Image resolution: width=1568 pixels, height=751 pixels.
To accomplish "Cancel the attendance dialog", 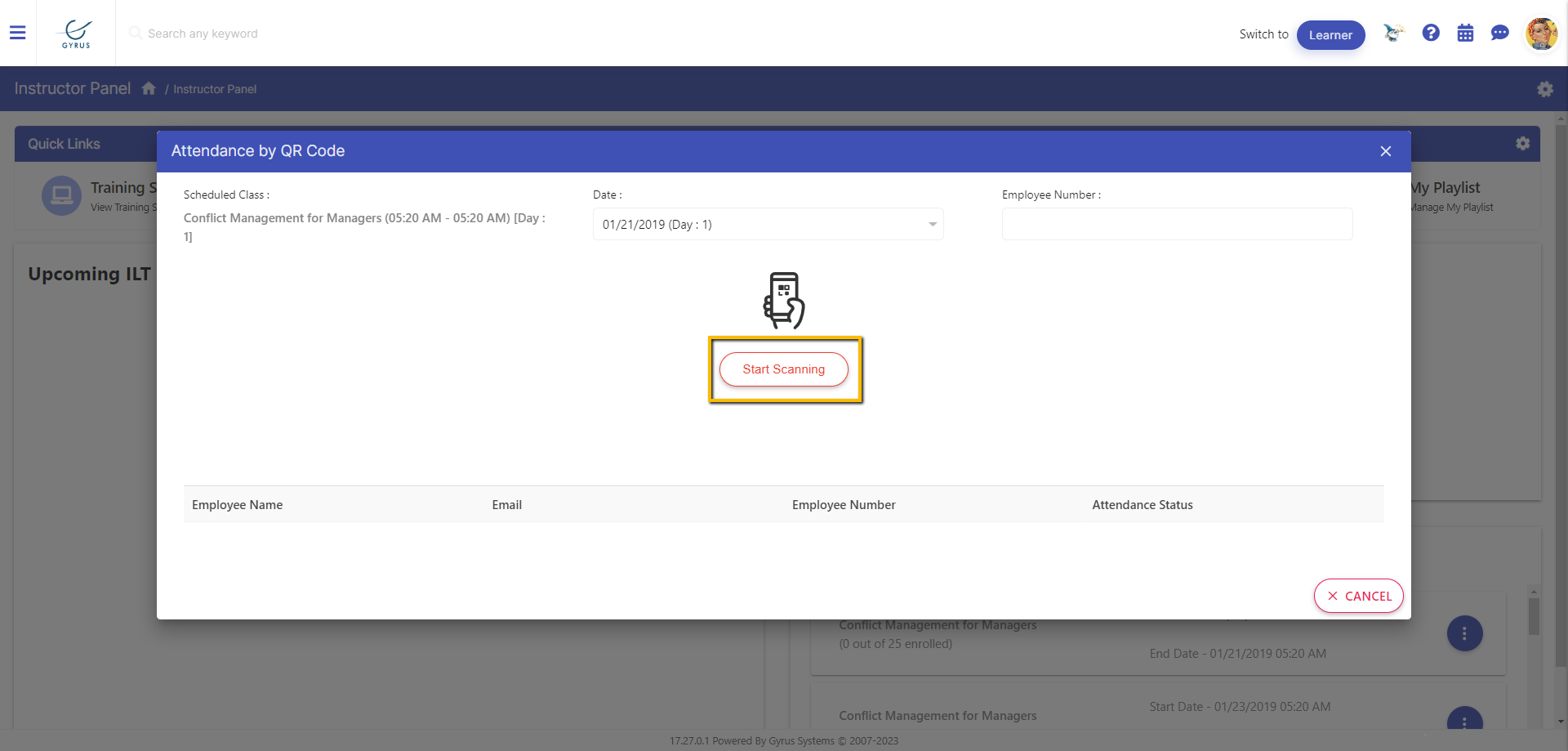I will 1358,596.
